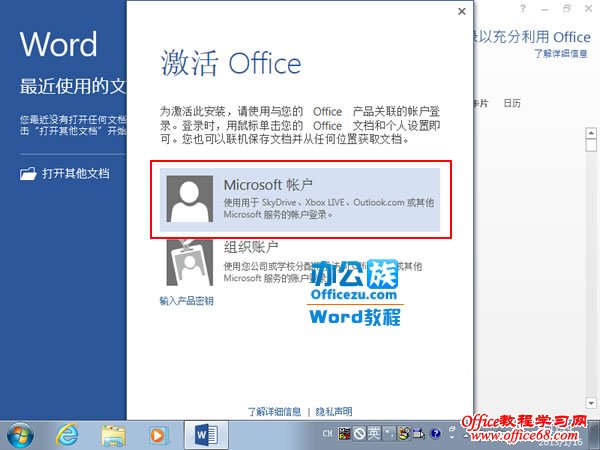
Task: Click scrollbar up arrow in Word window
Action: coord(591,133)
